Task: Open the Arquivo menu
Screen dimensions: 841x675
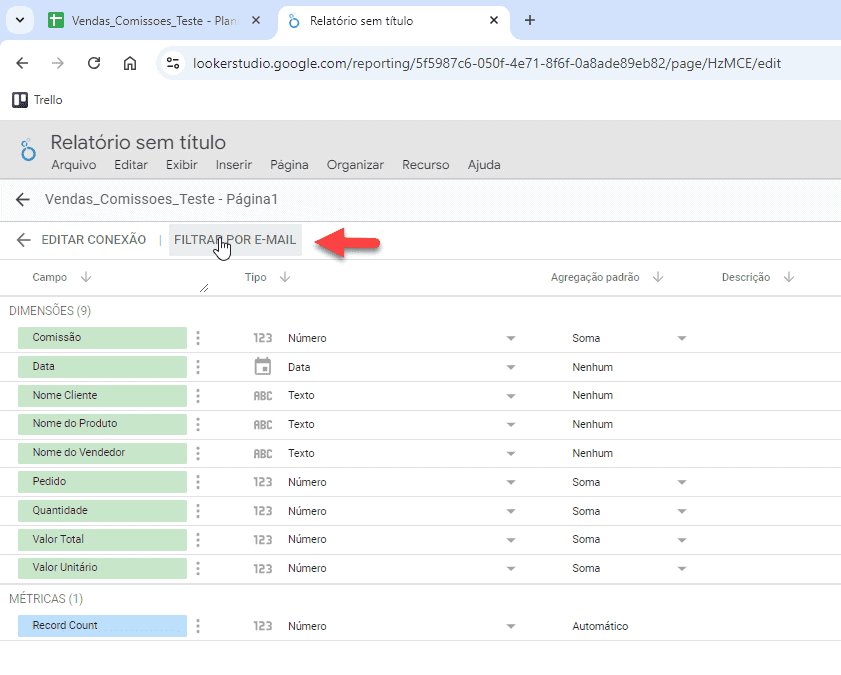Action: [73, 165]
